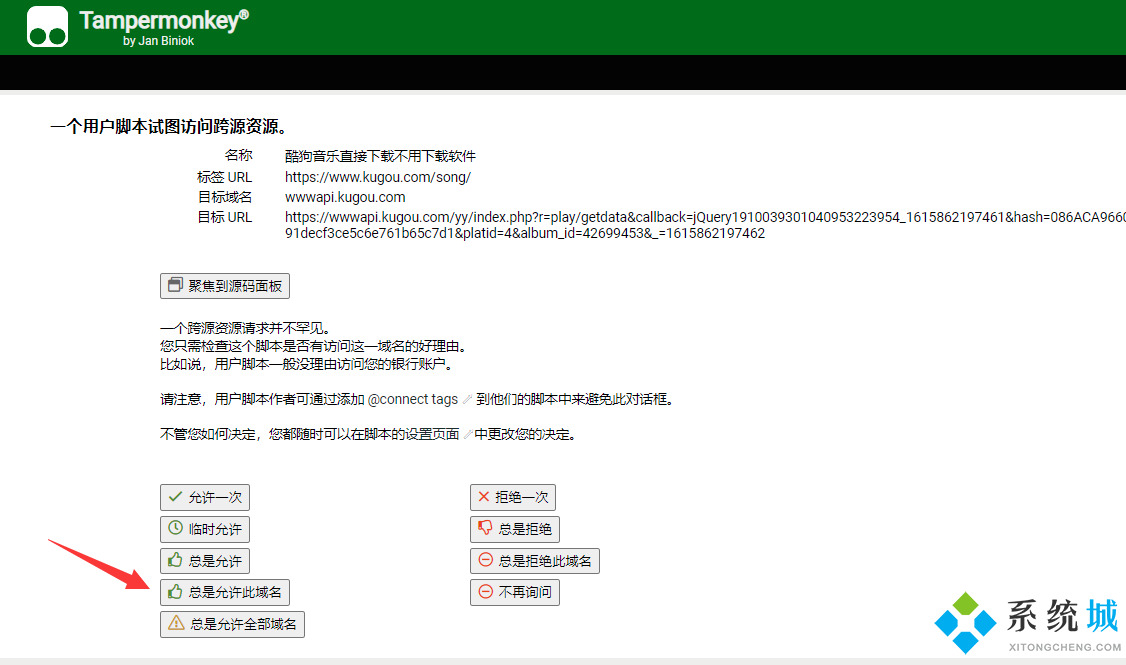
Task: Click the edit icon after @connect tags
Action: pos(467,400)
